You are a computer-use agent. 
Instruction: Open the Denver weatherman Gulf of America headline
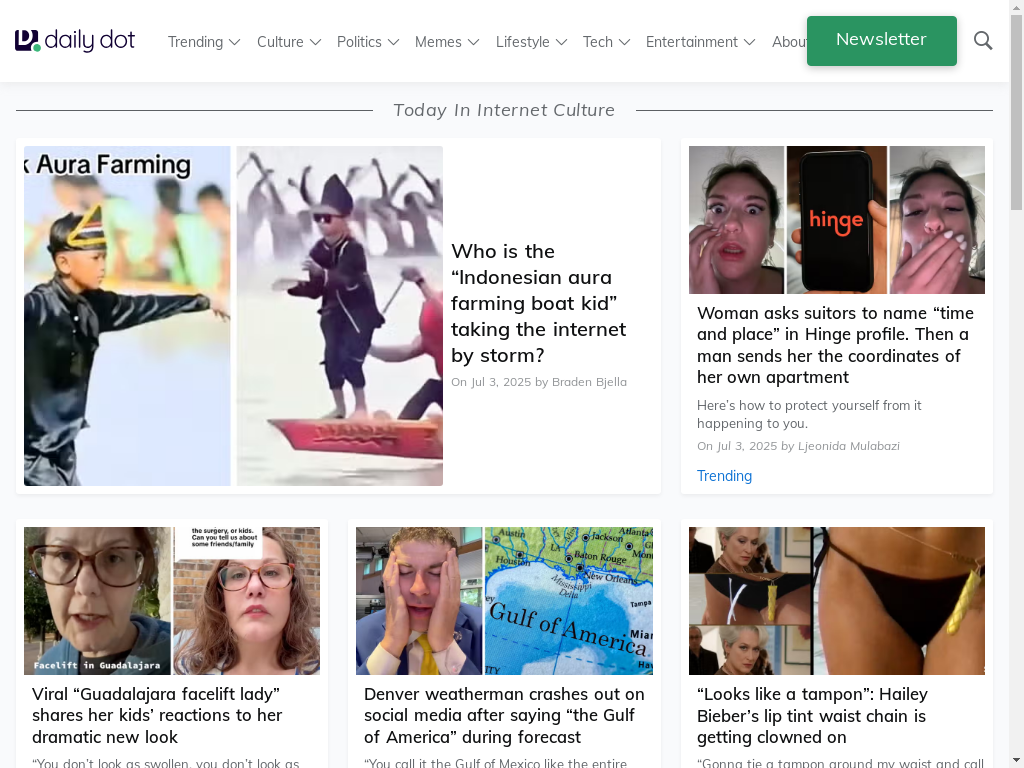pyautogui.click(x=504, y=715)
